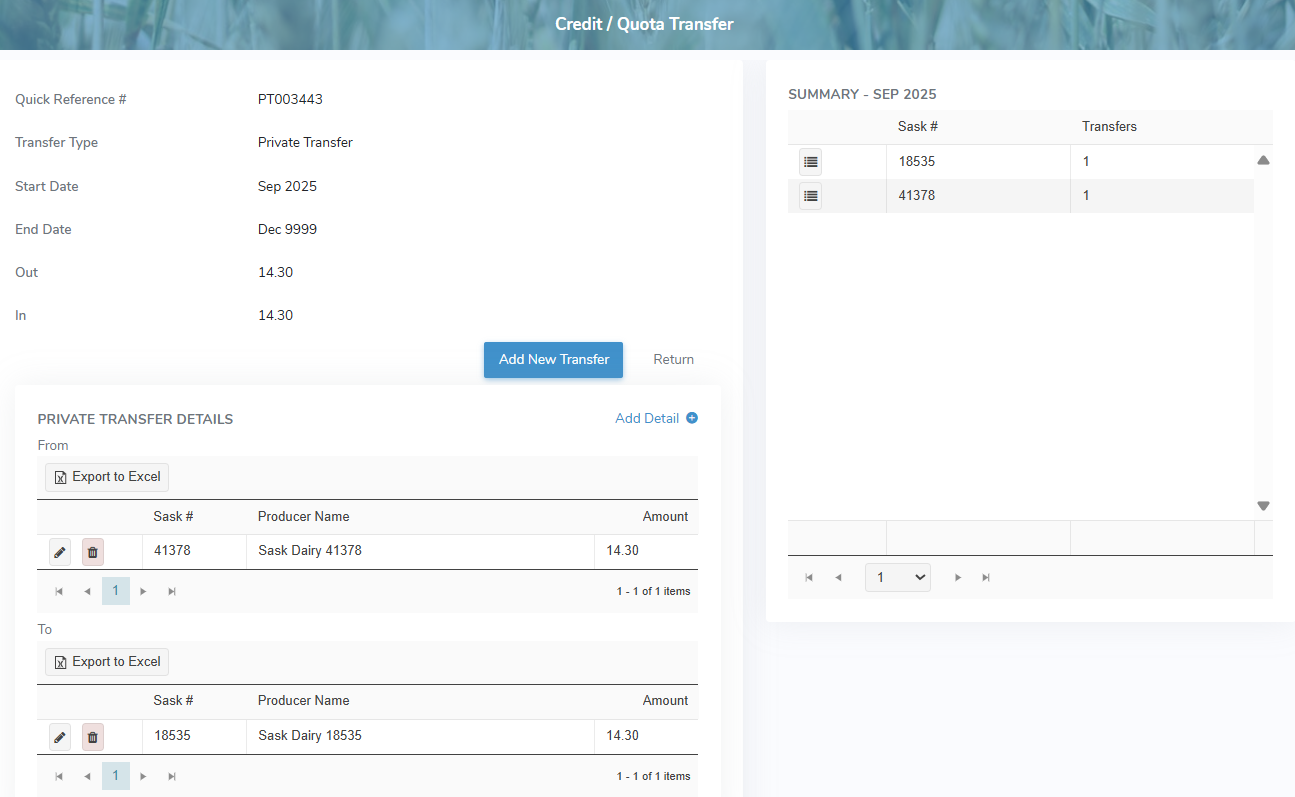This screenshot has width=1295, height=797.
Task: Sort From grid by Producer Name header
Action: (x=303, y=517)
